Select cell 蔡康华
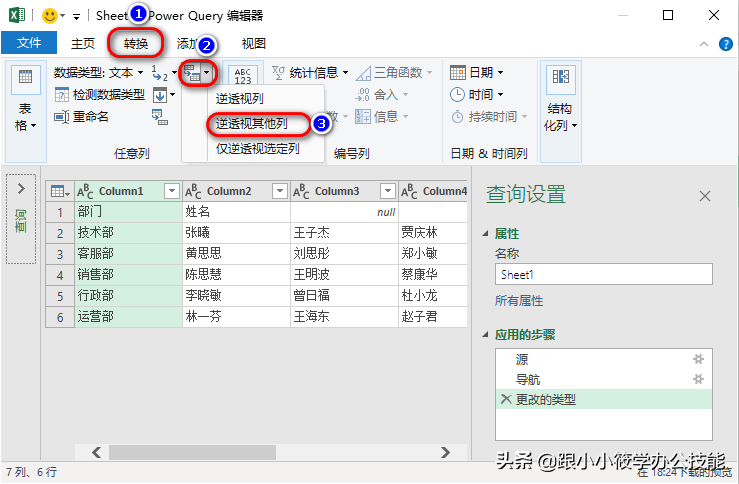739x484 pixels. (433, 274)
